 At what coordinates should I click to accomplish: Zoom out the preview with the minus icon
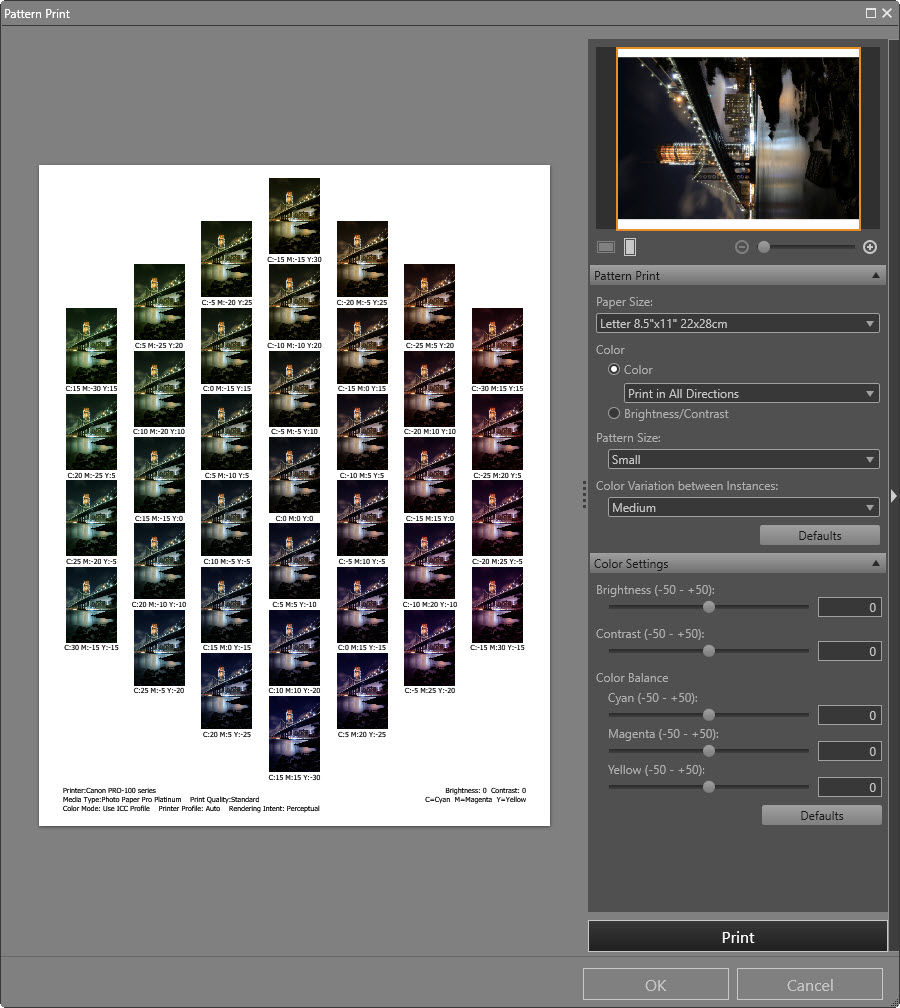coord(741,247)
